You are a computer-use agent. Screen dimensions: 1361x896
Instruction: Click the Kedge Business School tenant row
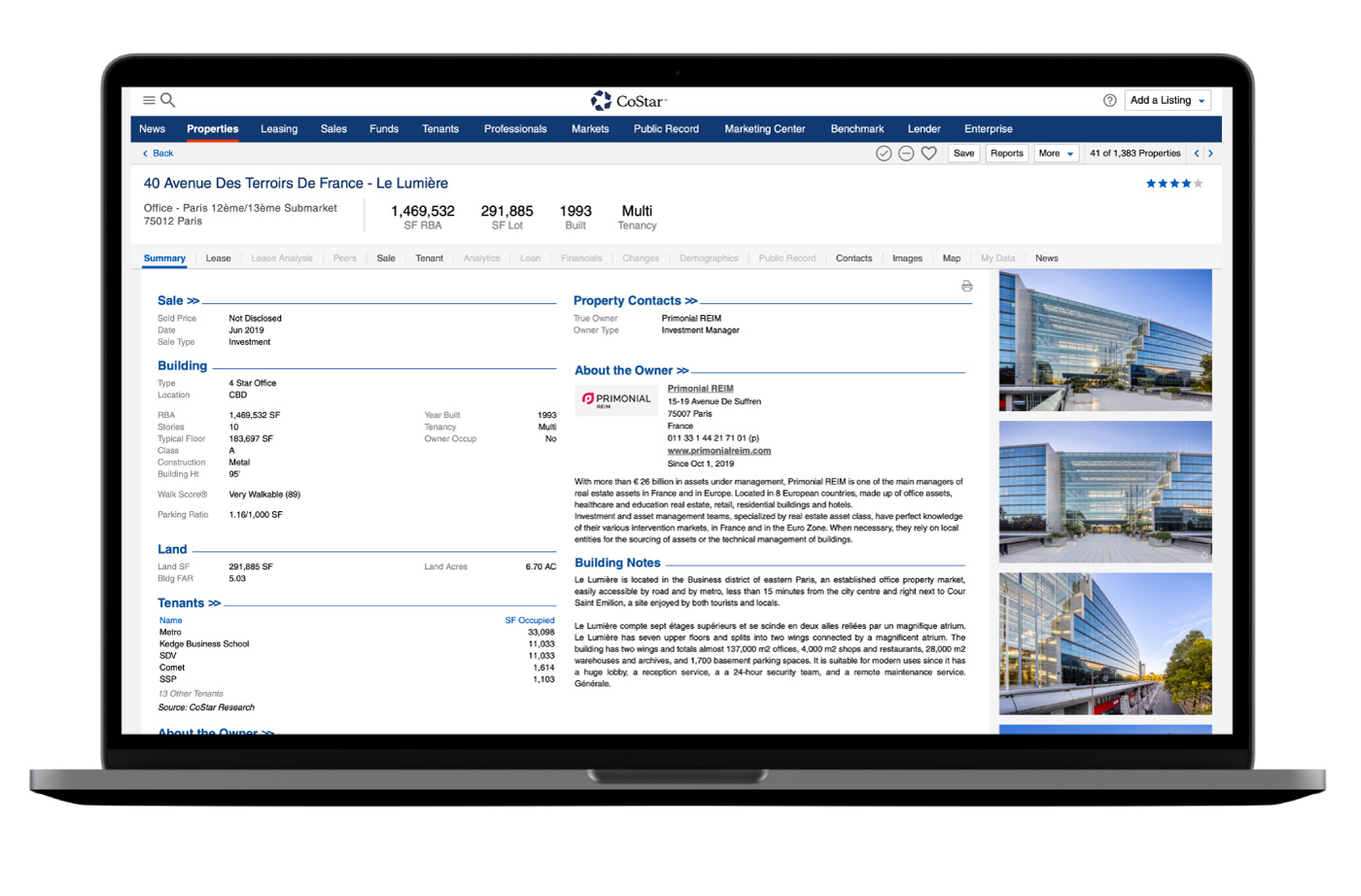coord(357,644)
